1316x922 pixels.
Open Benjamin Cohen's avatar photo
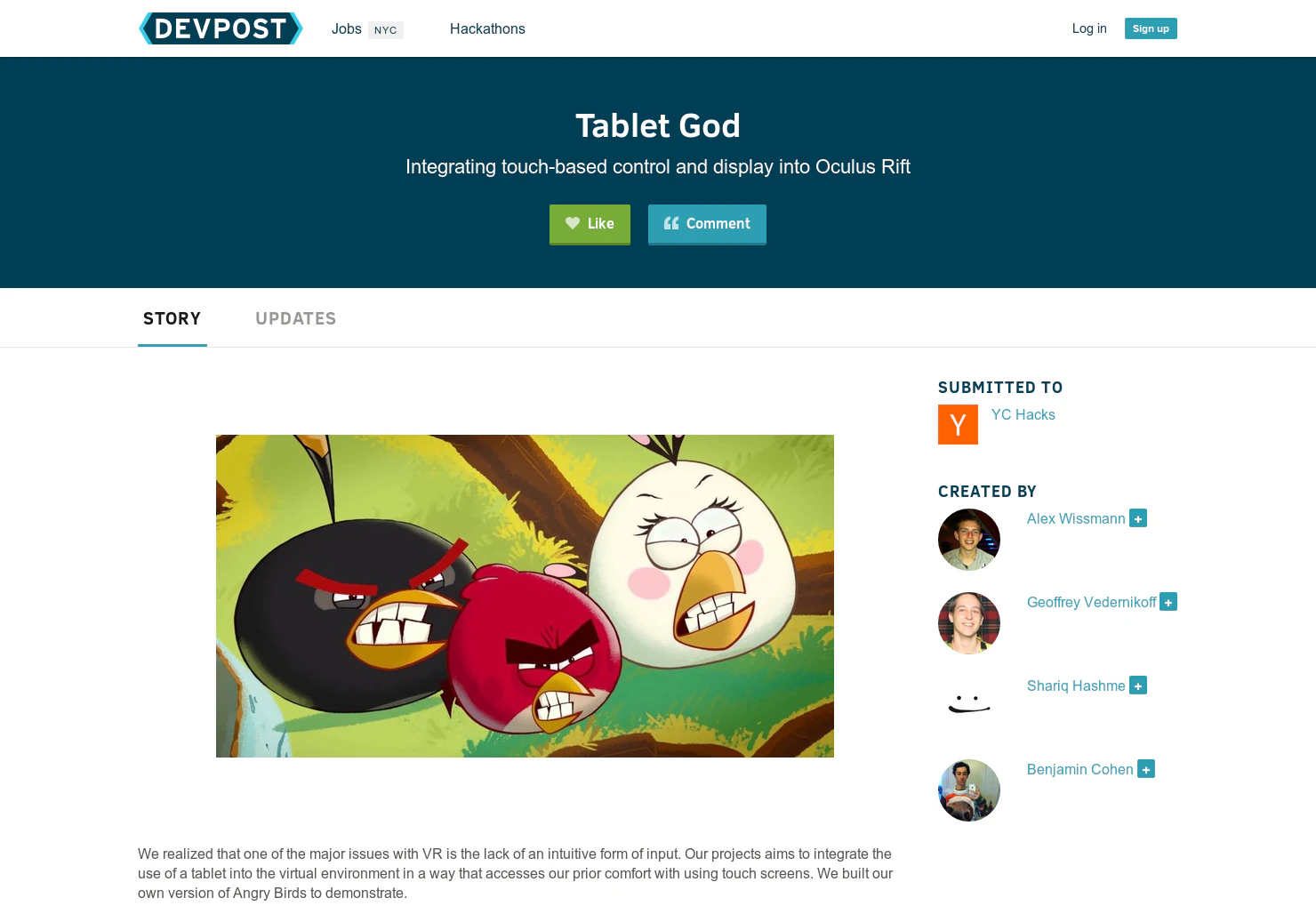(x=969, y=790)
